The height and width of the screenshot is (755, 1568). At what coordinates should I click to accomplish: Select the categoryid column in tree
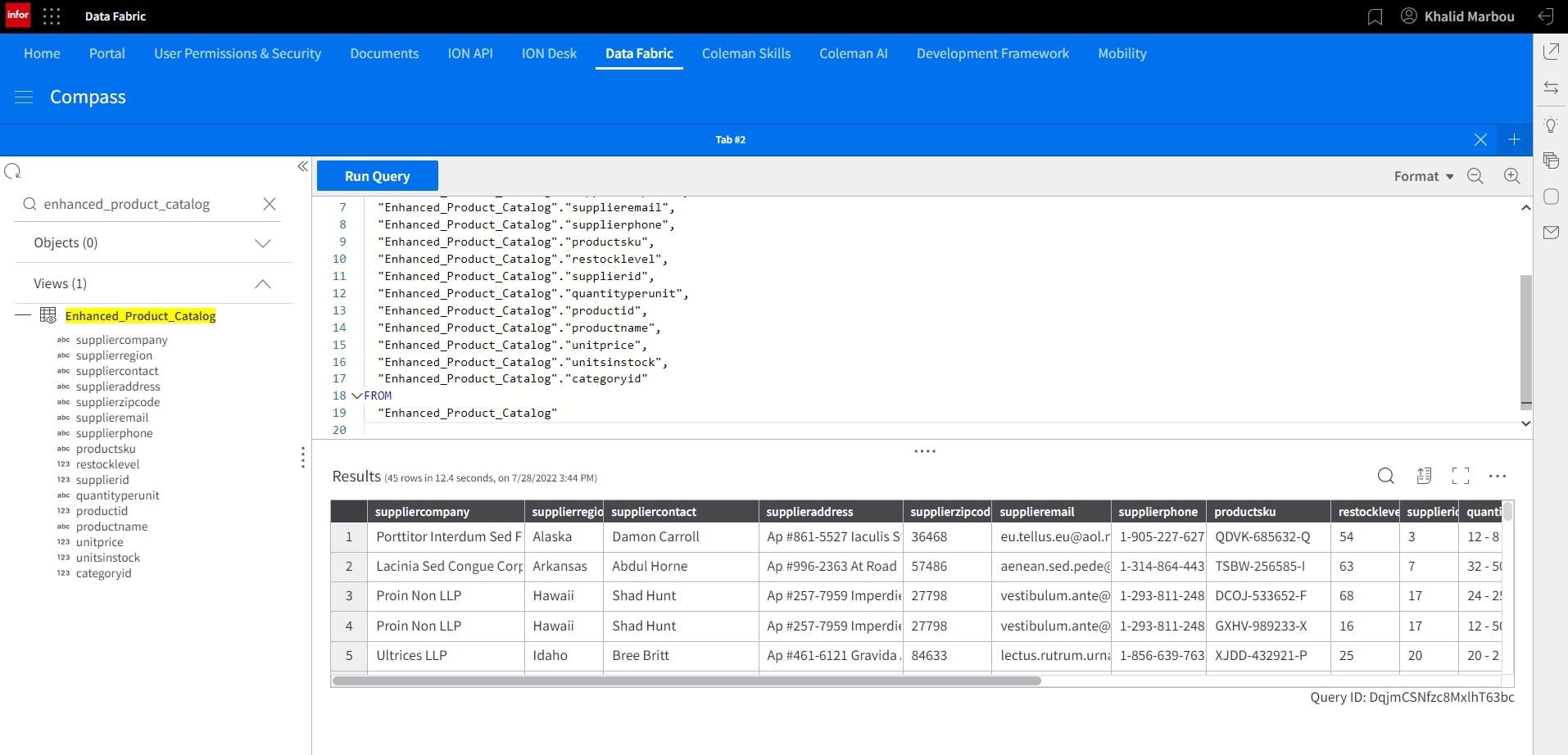[103, 573]
